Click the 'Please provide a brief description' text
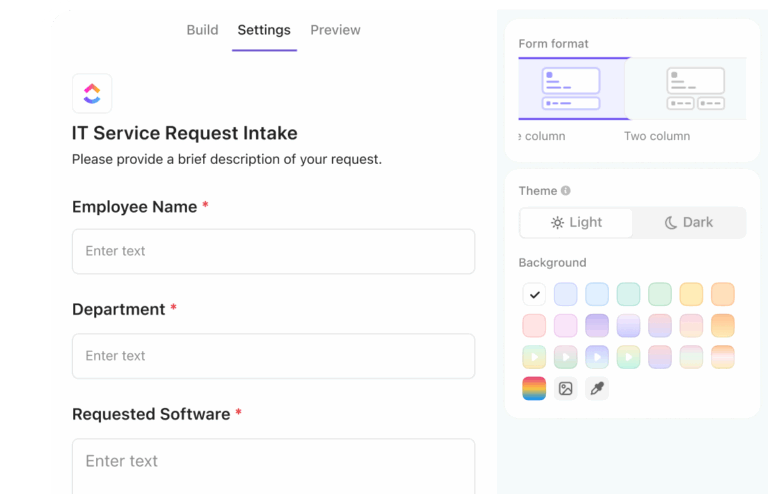 point(227,160)
